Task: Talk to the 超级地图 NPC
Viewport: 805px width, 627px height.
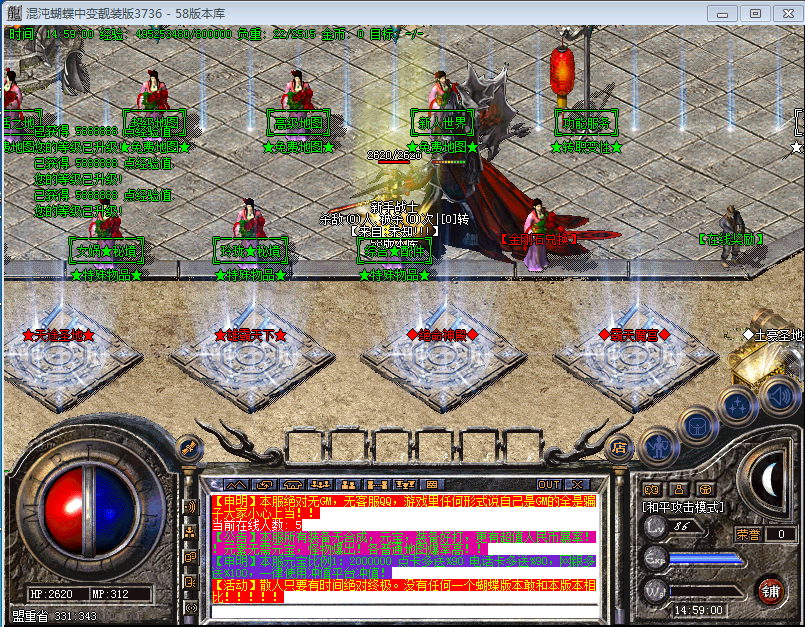Action: (154, 108)
